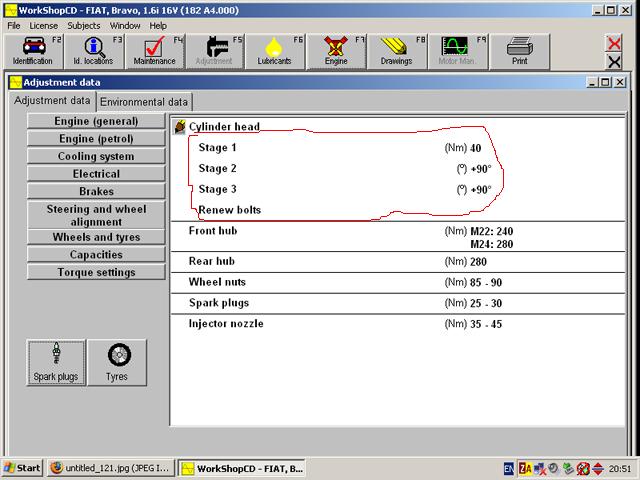Screen dimensions: 640x480
Task: Open the Drawings toolbar icon
Action: (x=396, y=50)
